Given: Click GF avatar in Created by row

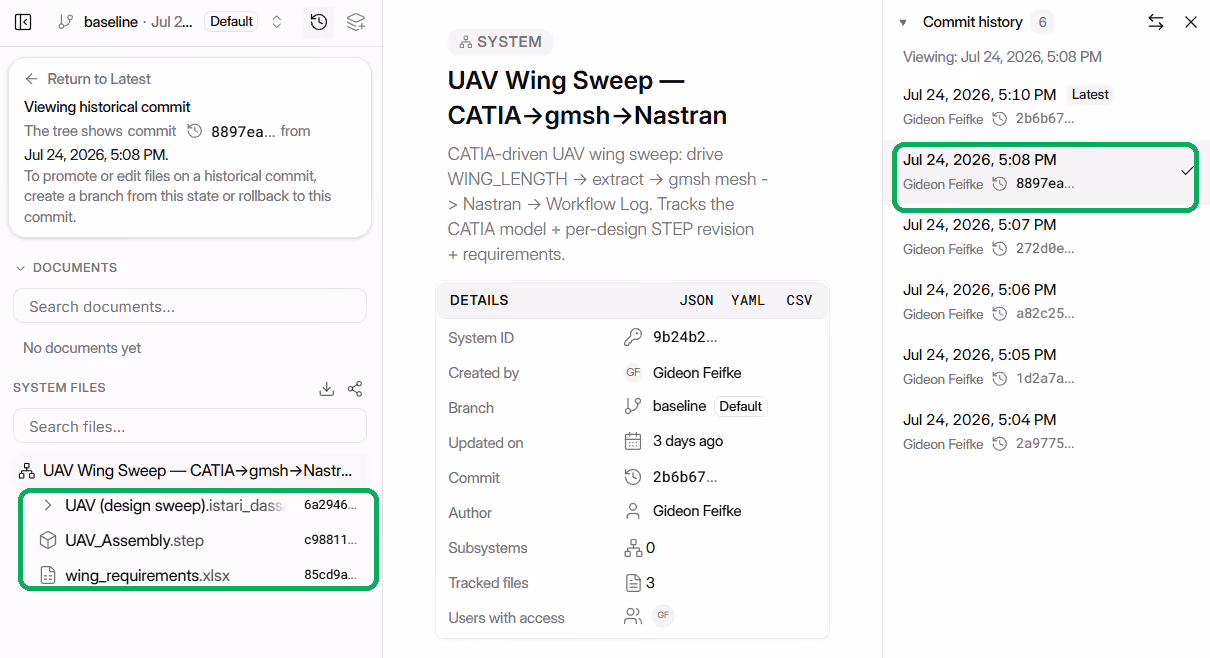Looking at the screenshot, I should tap(633, 372).
